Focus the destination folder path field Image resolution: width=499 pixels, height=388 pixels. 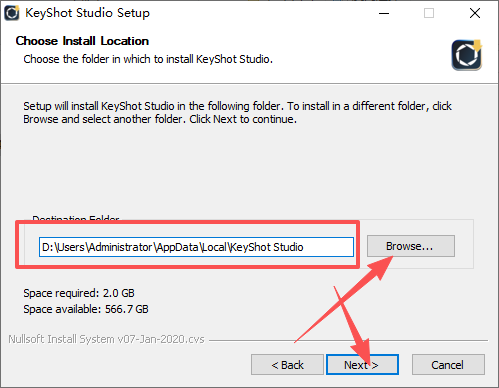click(196, 247)
